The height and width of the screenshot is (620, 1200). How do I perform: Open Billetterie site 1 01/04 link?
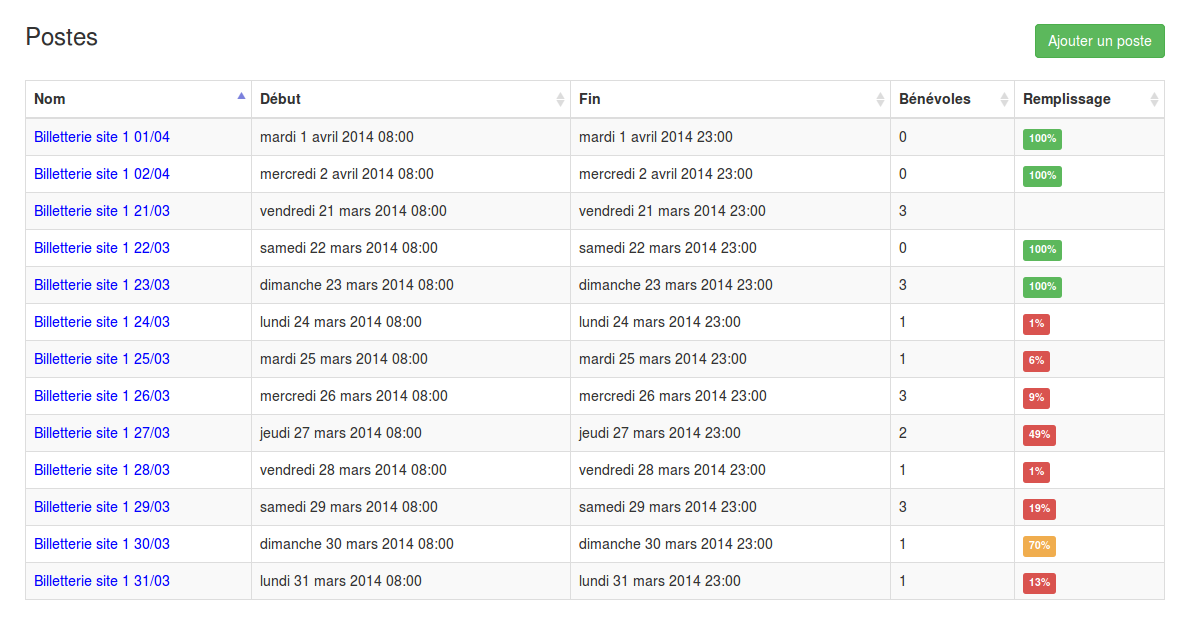102,137
